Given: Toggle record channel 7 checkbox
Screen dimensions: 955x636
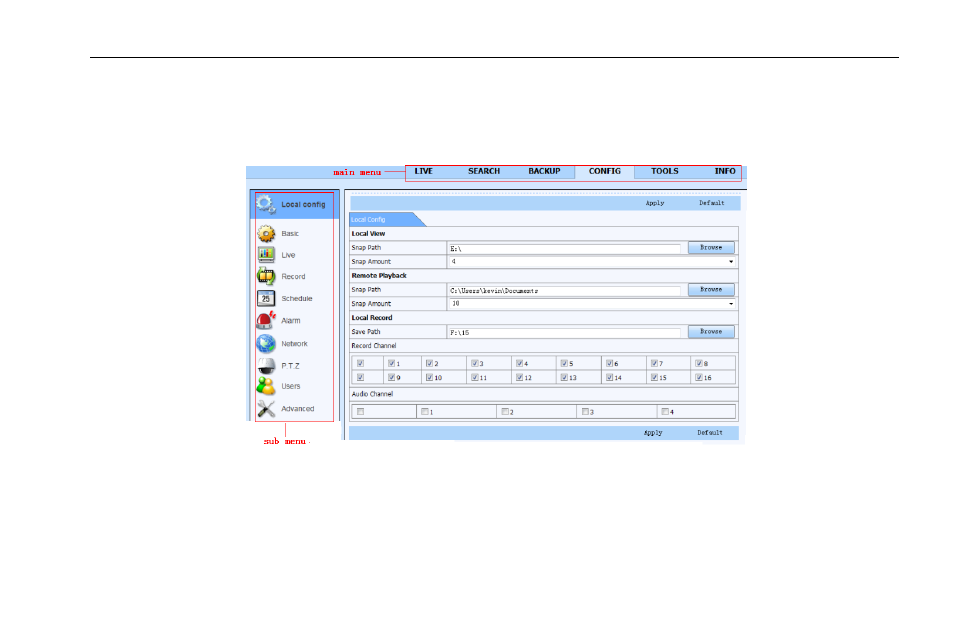Looking at the screenshot, I should (x=654, y=363).
